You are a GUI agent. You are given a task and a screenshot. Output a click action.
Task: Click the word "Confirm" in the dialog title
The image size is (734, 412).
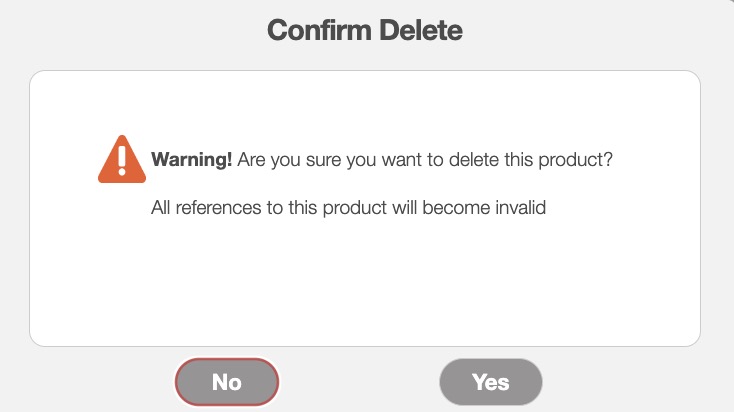click(x=320, y=31)
